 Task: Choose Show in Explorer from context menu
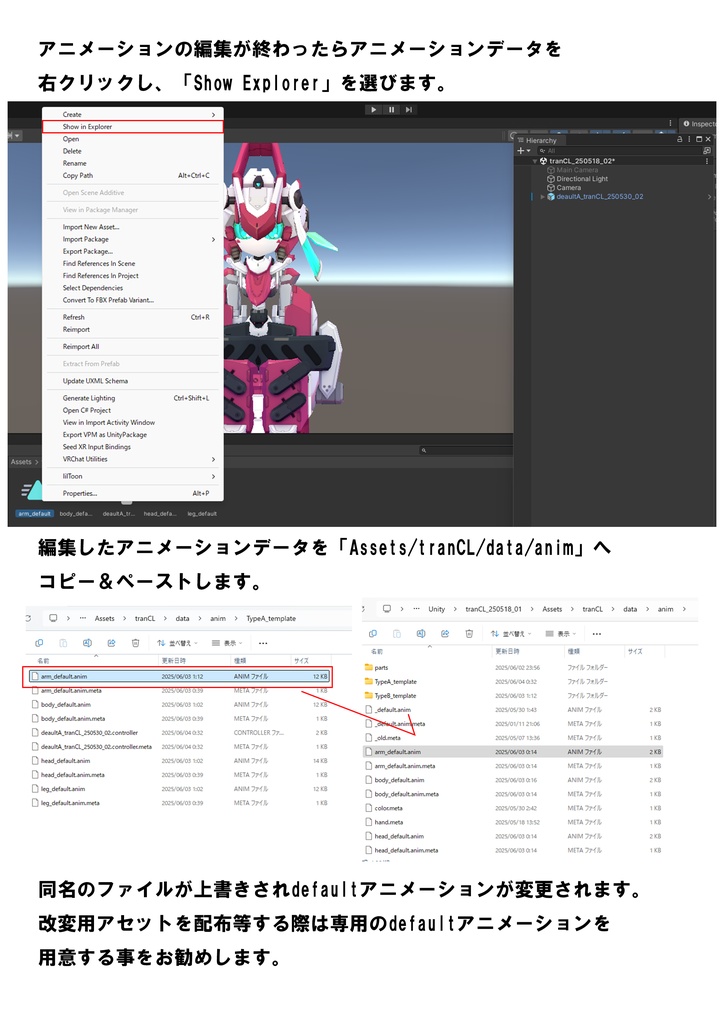coord(133,127)
